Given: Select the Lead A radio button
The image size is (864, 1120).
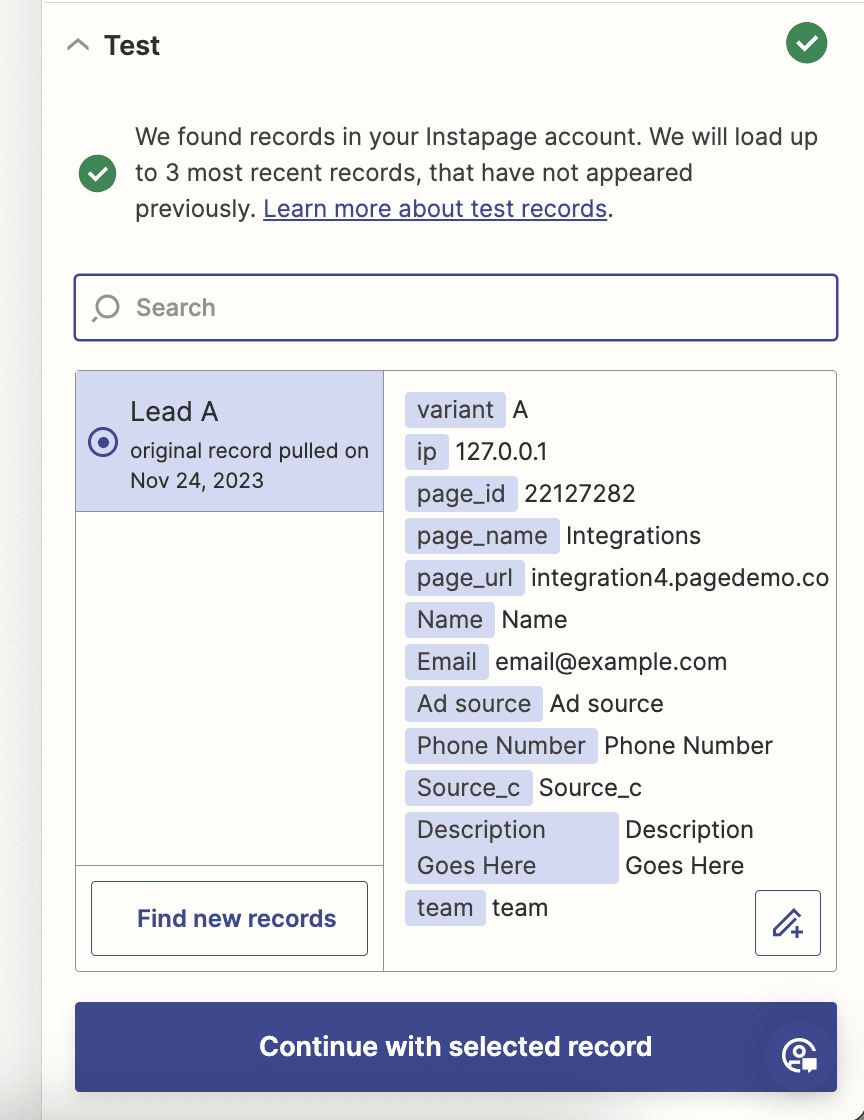Looking at the screenshot, I should (103, 441).
